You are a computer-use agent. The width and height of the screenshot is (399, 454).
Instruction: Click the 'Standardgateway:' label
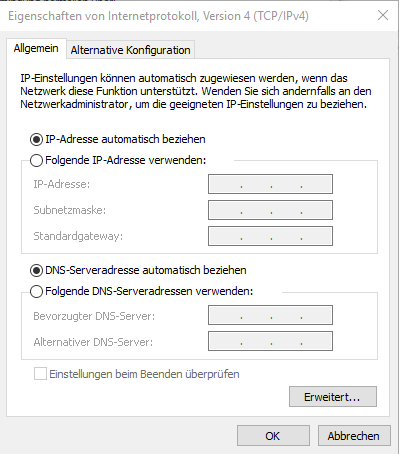(x=78, y=236)
